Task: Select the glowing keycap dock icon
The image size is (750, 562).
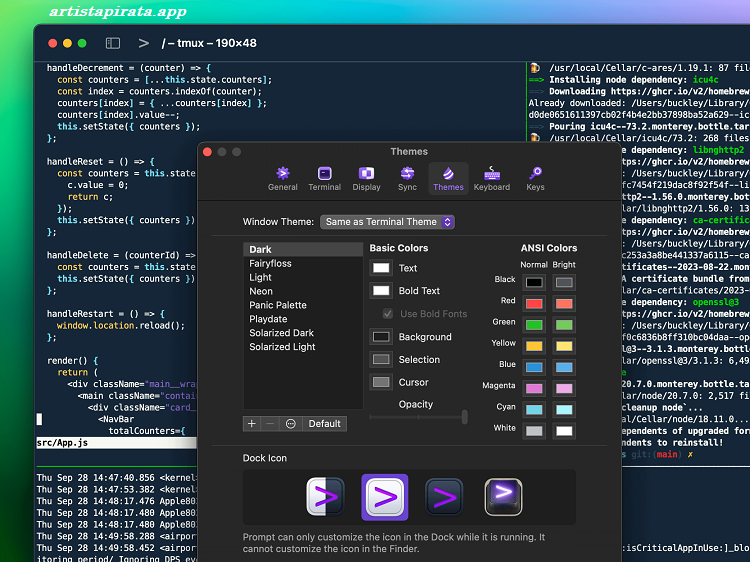Action: pos(503,497)
